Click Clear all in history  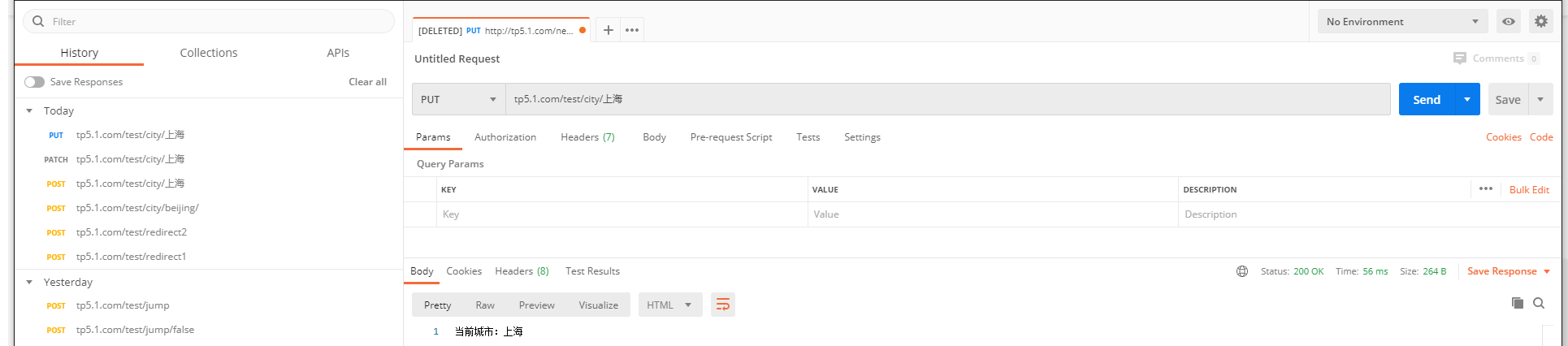pyautogui.click(x=367, y=82)
